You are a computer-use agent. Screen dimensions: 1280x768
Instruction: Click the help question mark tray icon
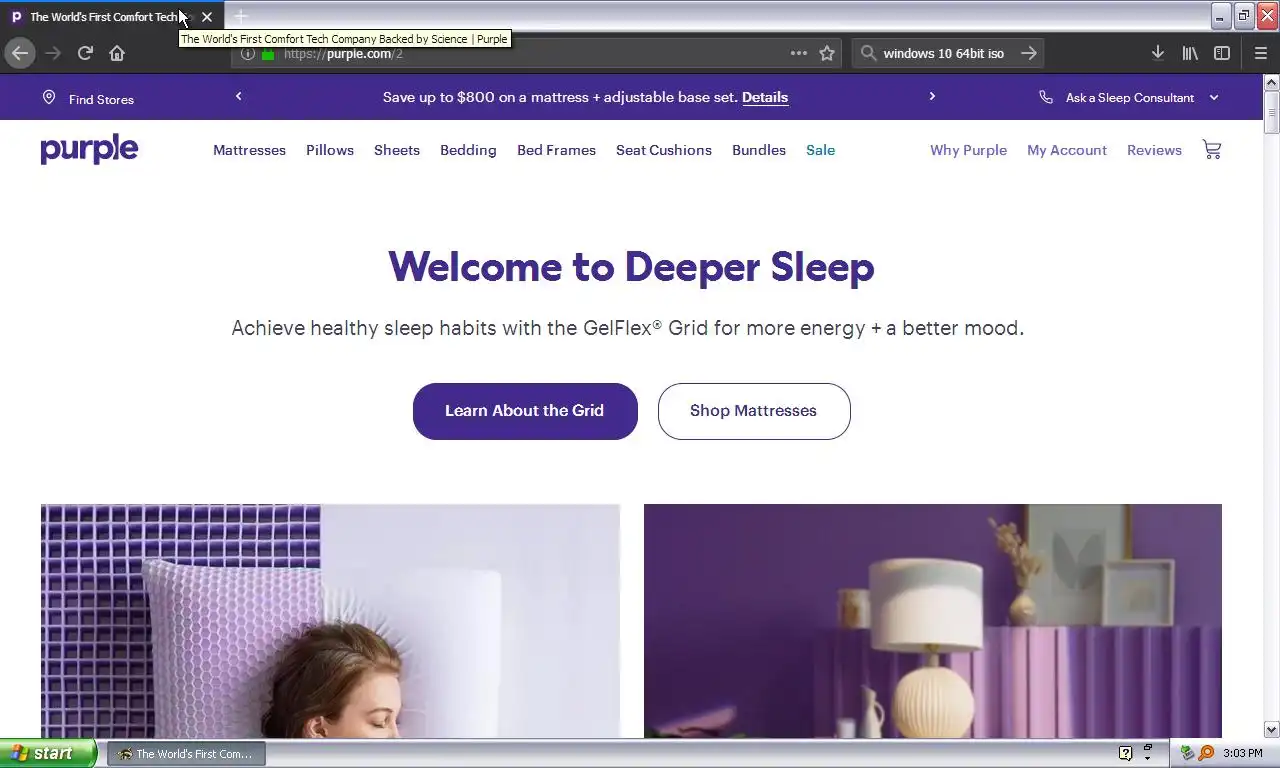1125,753
